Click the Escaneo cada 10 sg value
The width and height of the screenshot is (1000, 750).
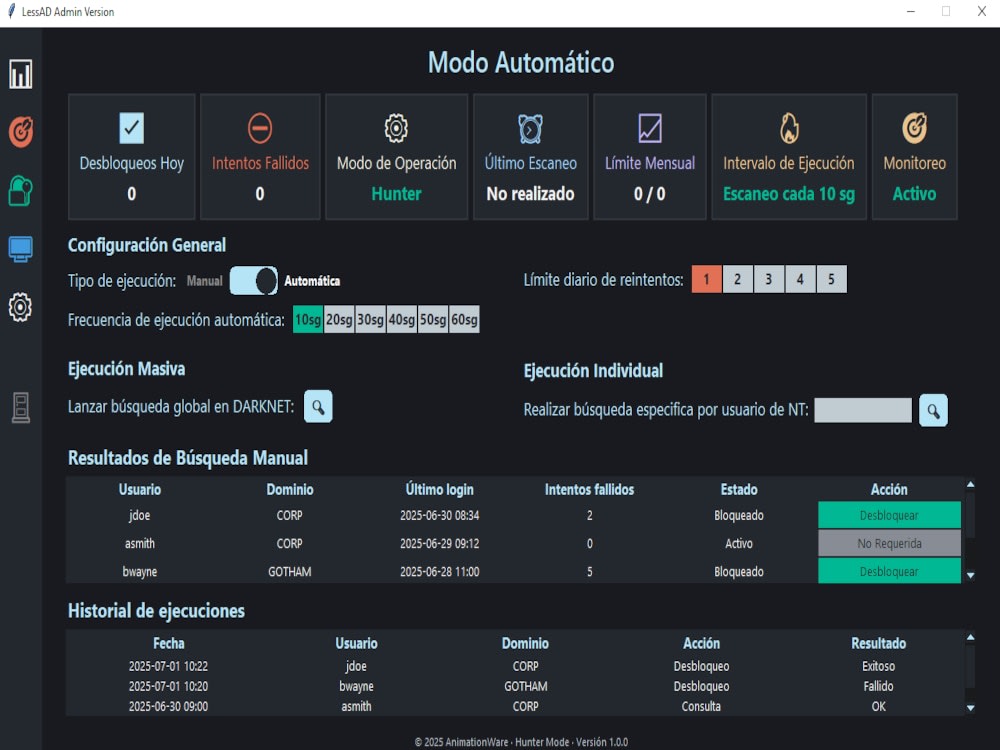pos(789,194)
